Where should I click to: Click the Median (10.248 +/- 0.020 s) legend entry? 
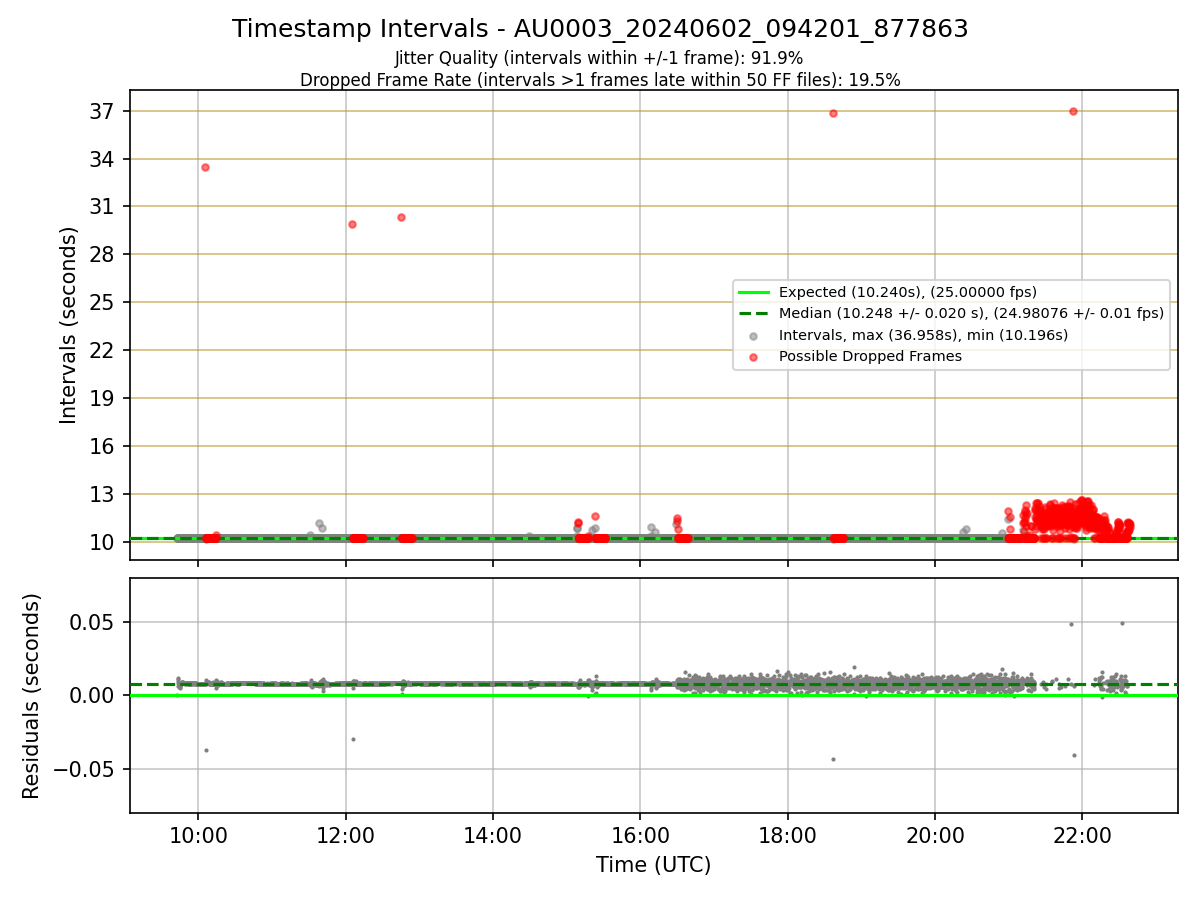click(x=970, y=313)
